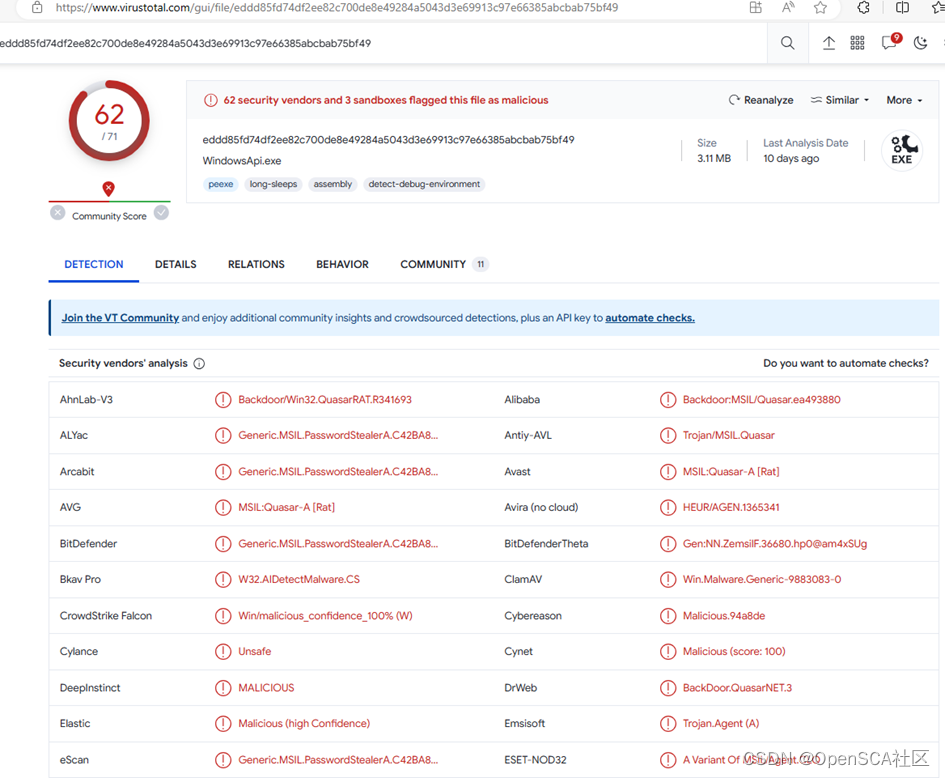Click the assembly tag

click(x=333, y=184)
